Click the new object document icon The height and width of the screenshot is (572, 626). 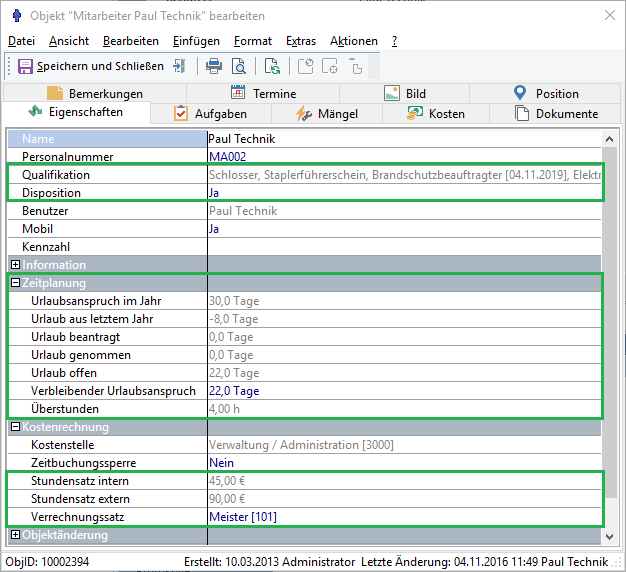coord(306,66)
